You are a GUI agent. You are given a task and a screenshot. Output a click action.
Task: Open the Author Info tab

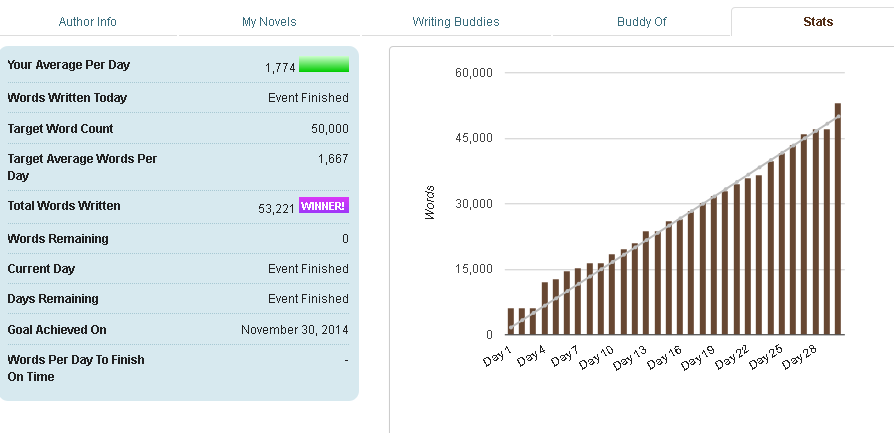88,21
